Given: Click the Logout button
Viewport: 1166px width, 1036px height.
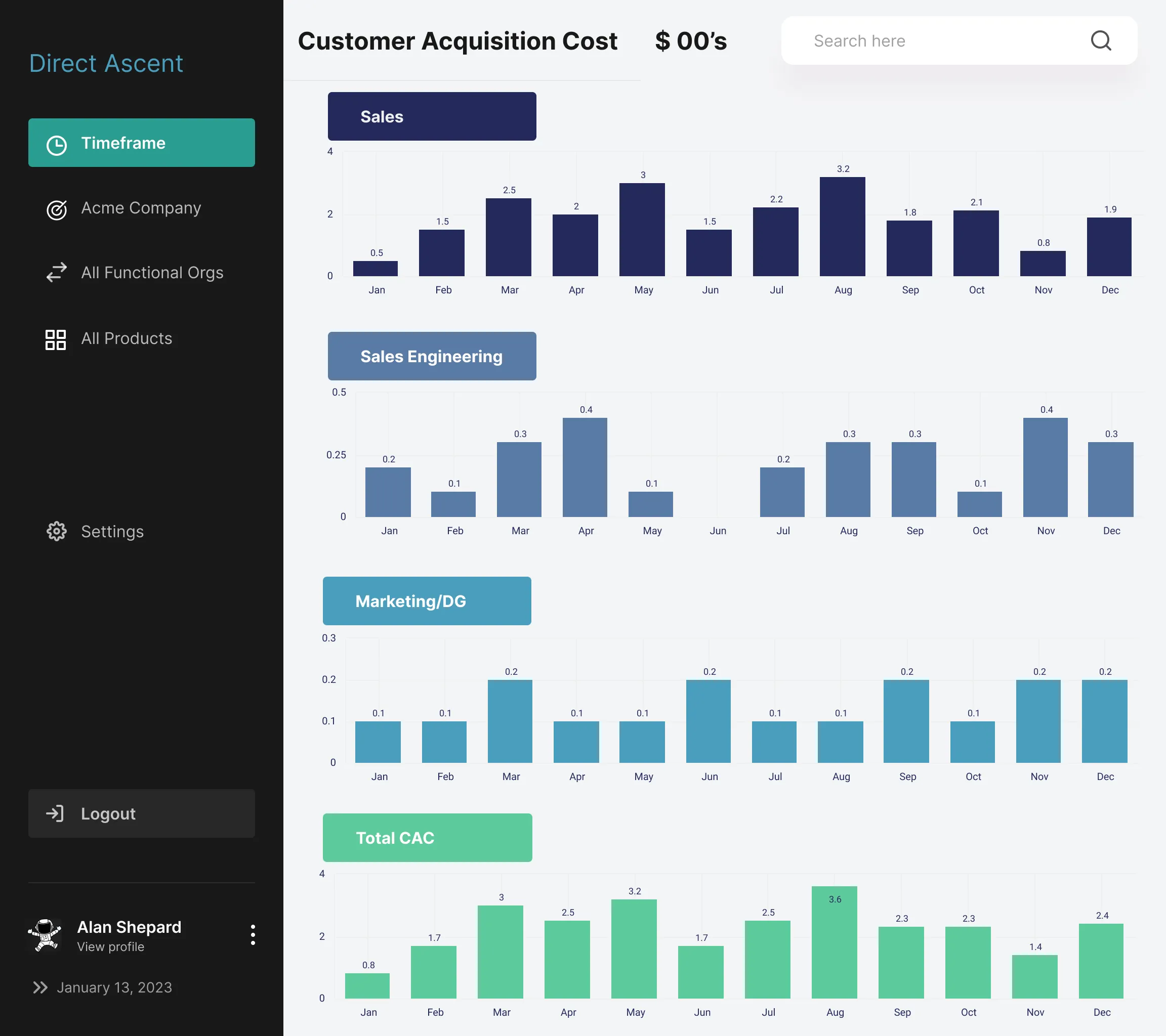Looking at the screenshot, I should (x=142, y=813).
